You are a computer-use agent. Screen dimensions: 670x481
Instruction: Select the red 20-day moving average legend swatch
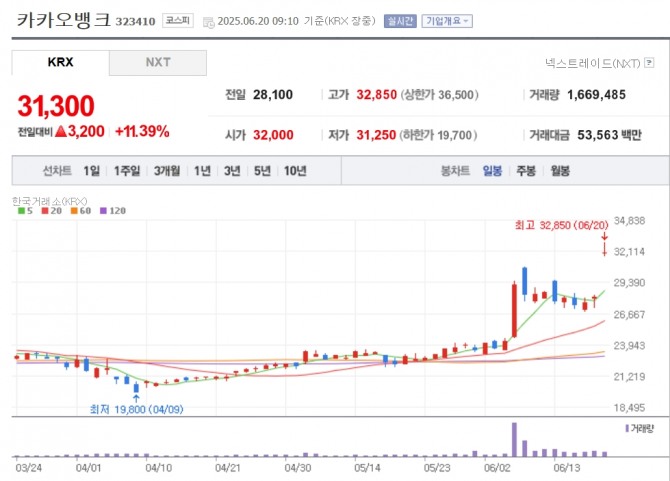click(45, 211)
